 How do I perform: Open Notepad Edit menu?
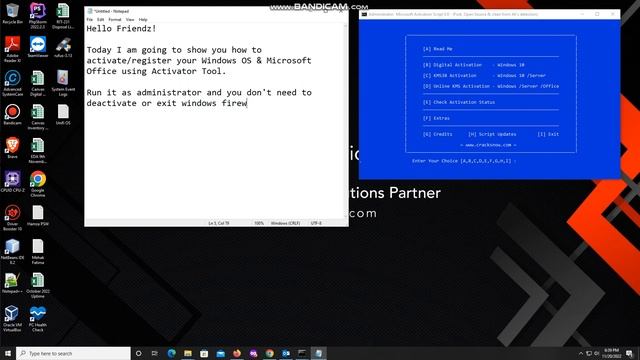pos(100,20)
